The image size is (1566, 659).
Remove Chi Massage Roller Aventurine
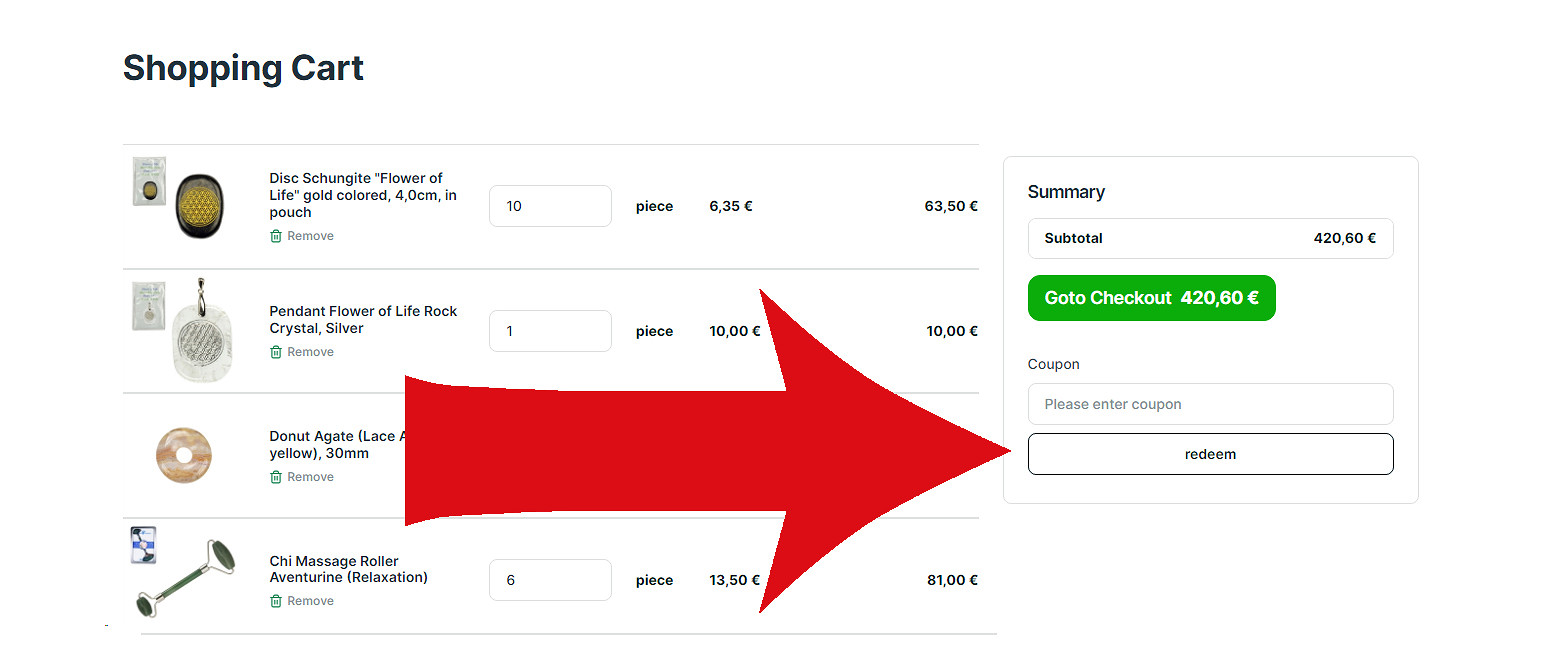point(310,601)
